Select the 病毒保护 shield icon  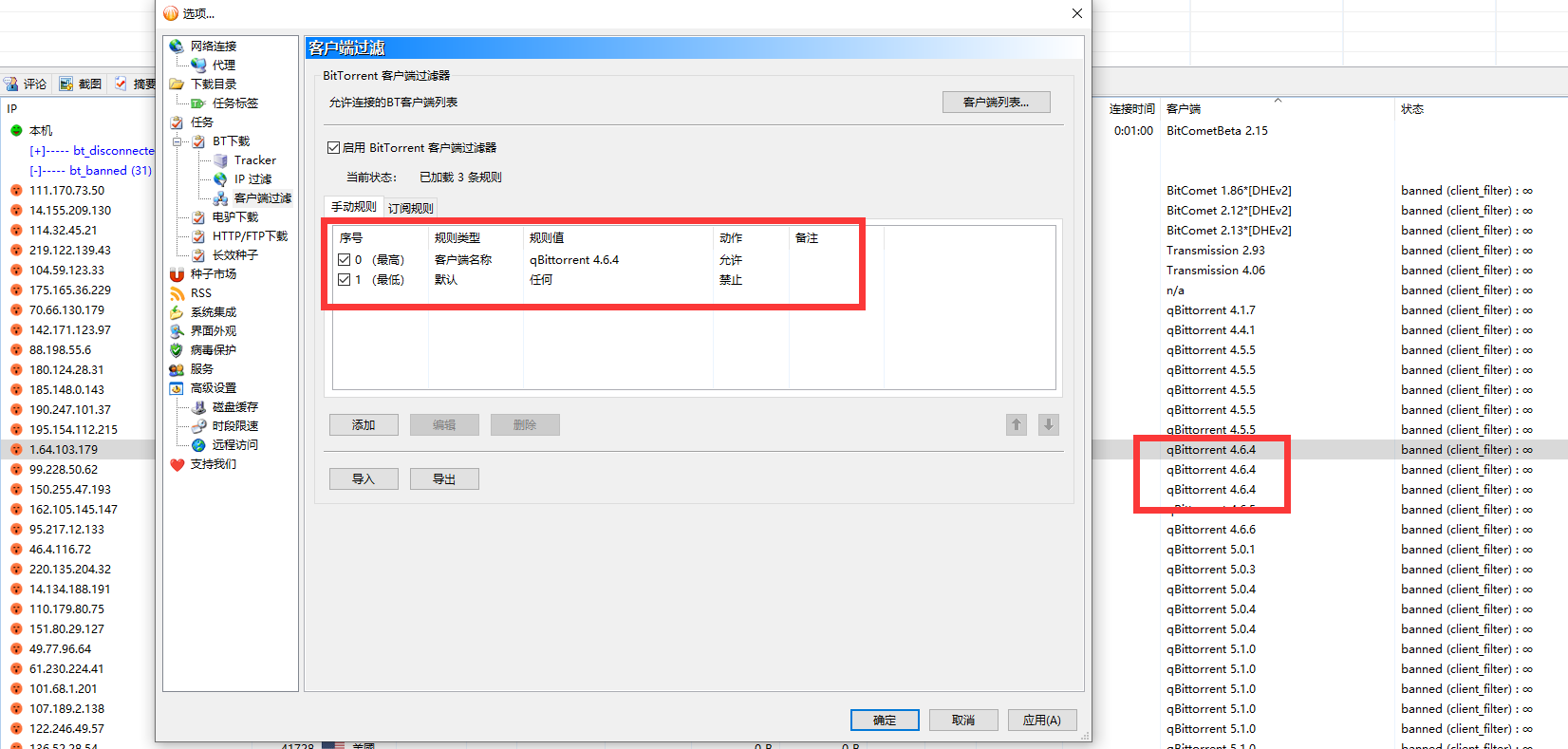click(177, 349)
